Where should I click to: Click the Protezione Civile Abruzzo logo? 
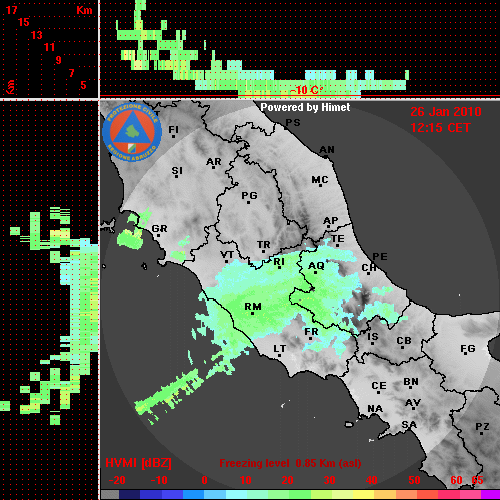[x=132, y=132]
